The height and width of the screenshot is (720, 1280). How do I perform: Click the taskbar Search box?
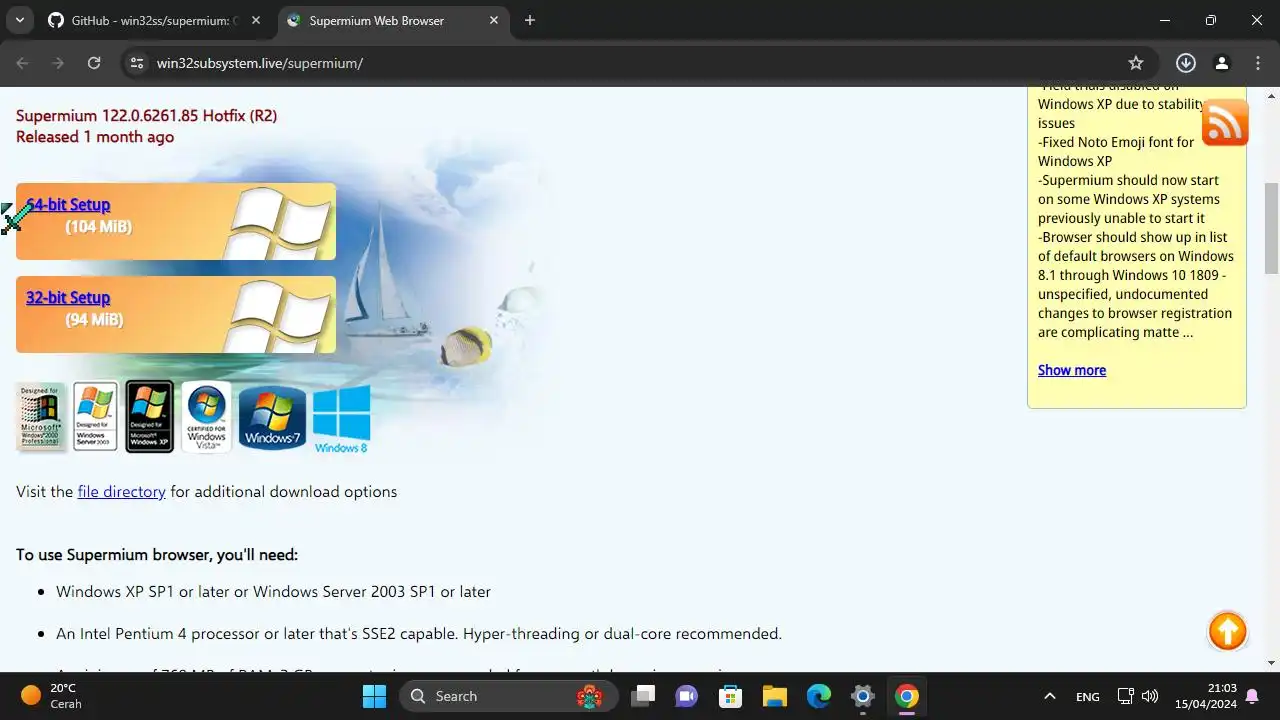click(x=509, y=696)
